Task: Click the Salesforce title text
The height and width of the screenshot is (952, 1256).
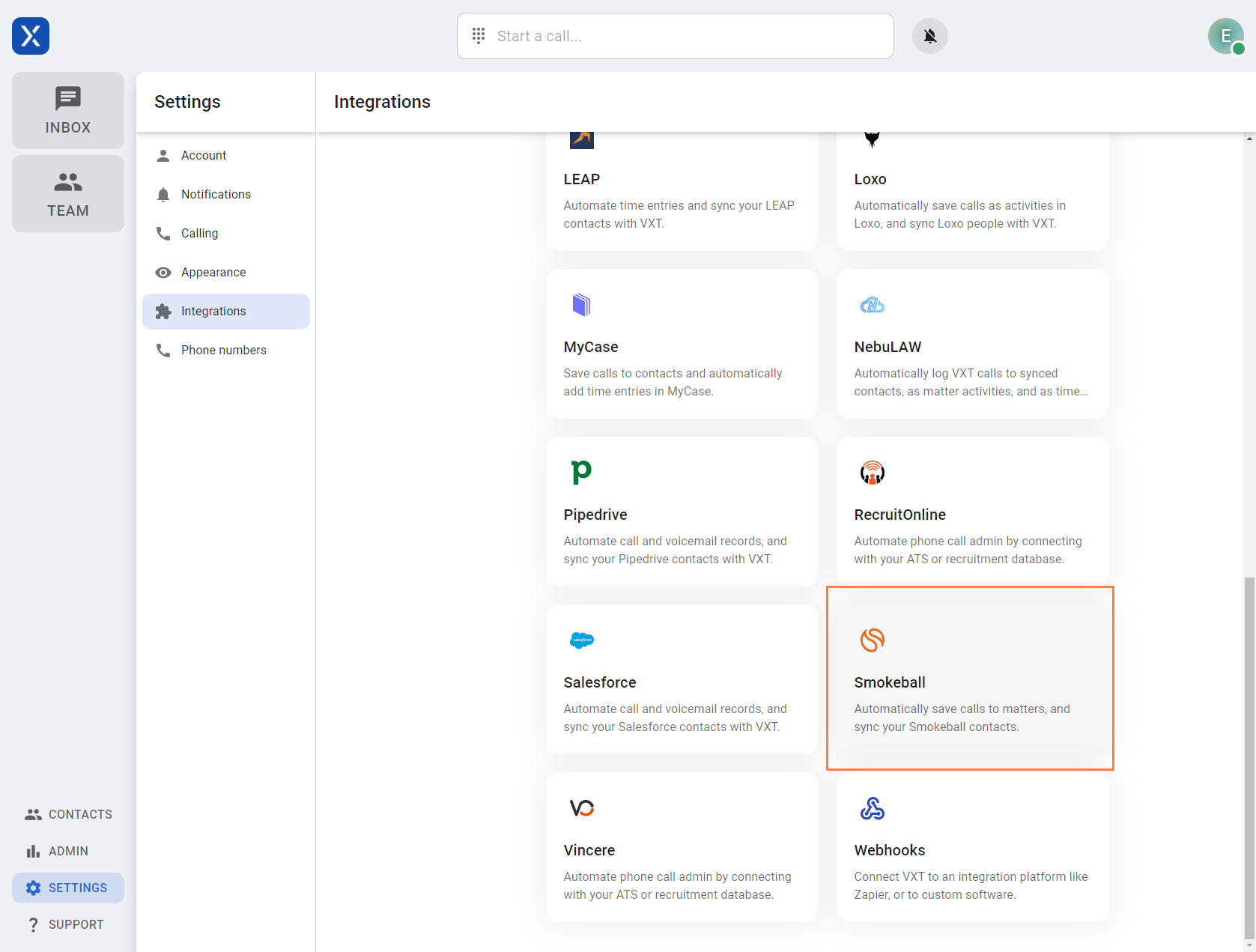Action: click(x=600, y=682)
